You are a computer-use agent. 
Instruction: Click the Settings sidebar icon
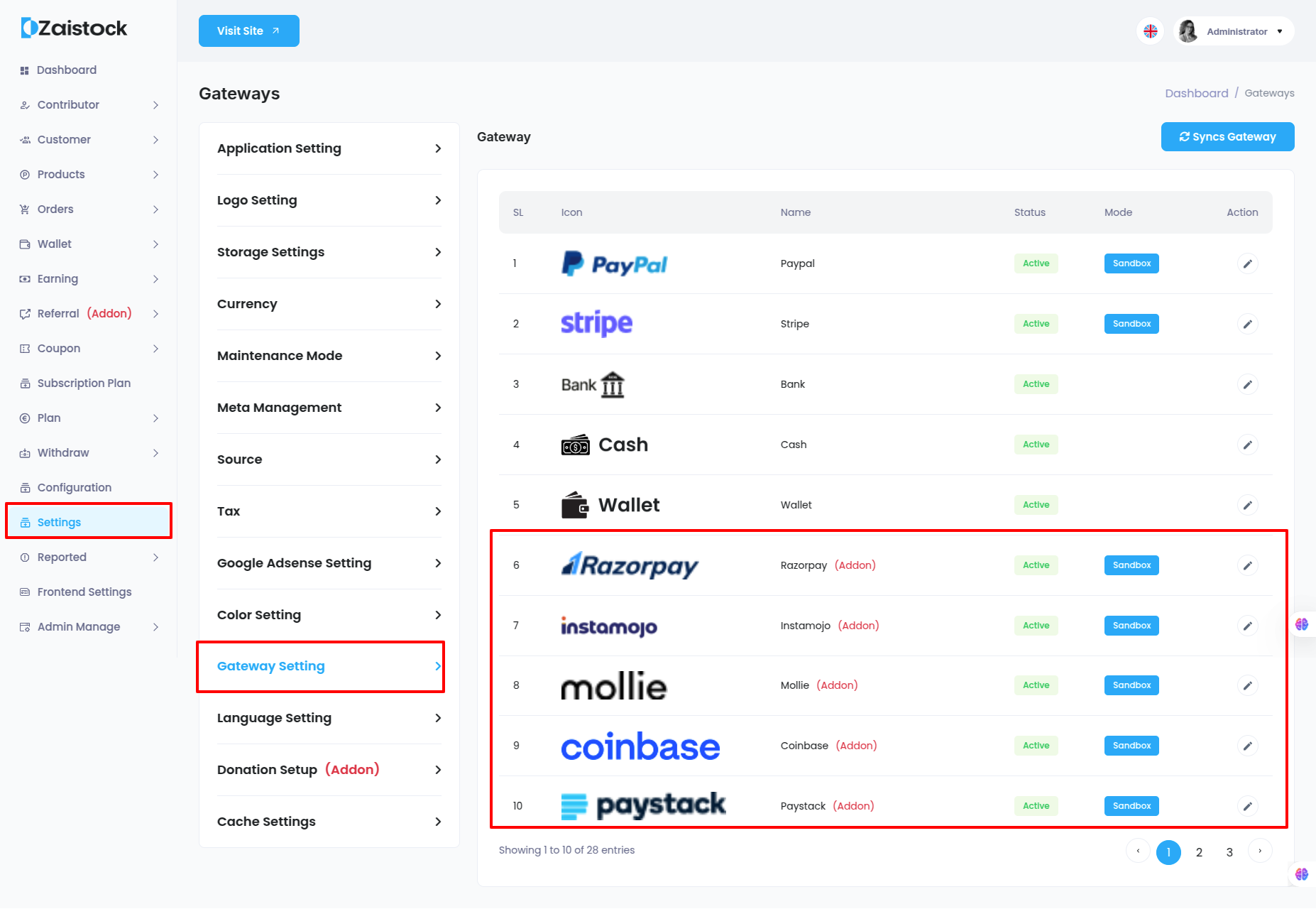(x=25, y=523)
